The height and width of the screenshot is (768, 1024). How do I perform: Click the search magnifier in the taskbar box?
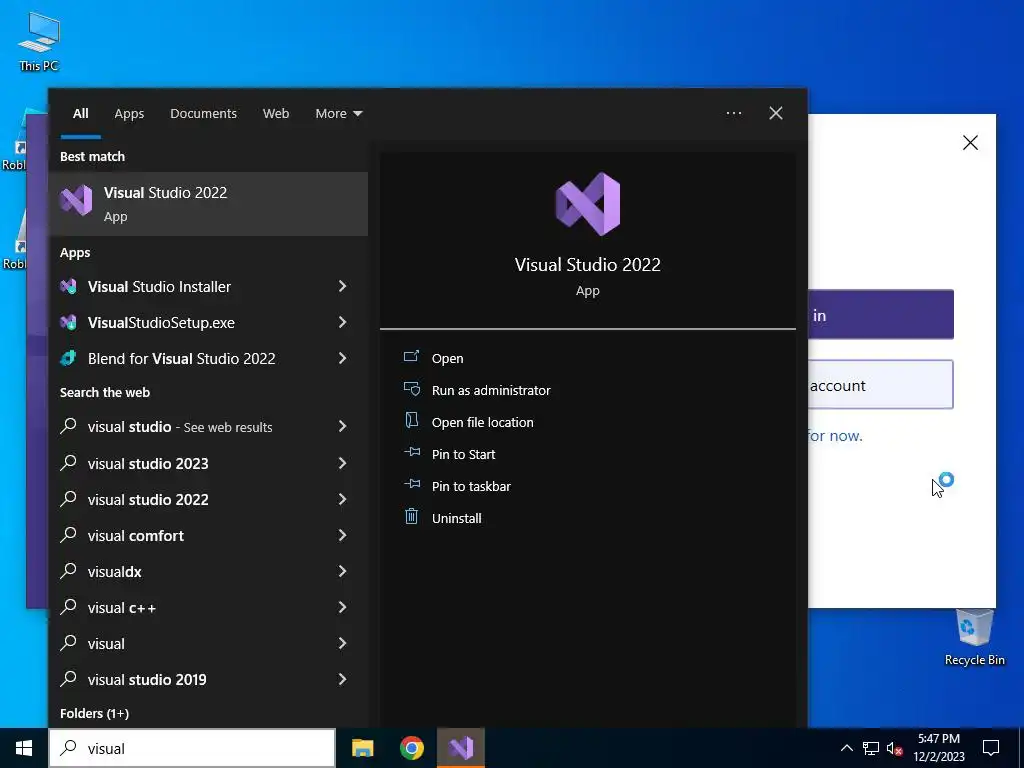coord(69,748)
